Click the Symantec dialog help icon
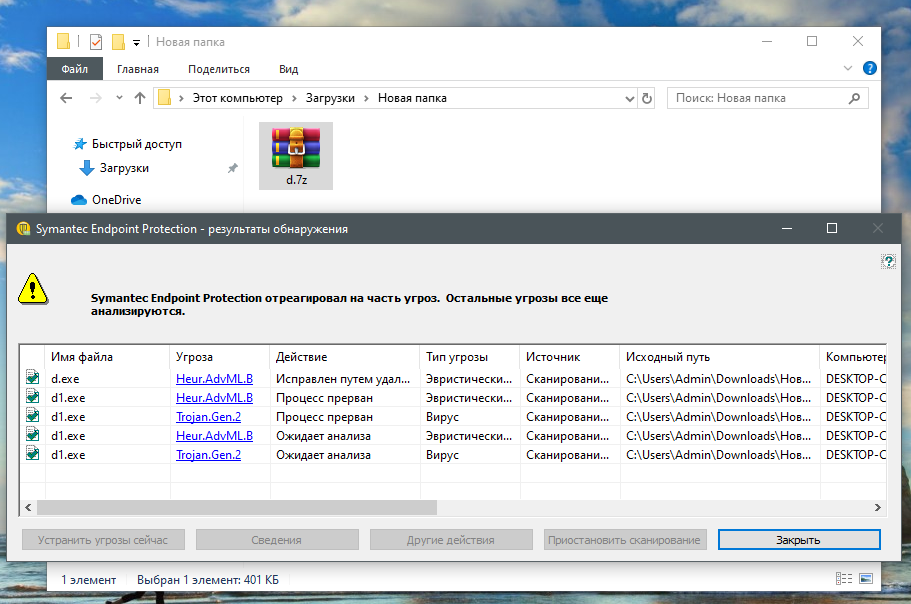 [888, 261]
